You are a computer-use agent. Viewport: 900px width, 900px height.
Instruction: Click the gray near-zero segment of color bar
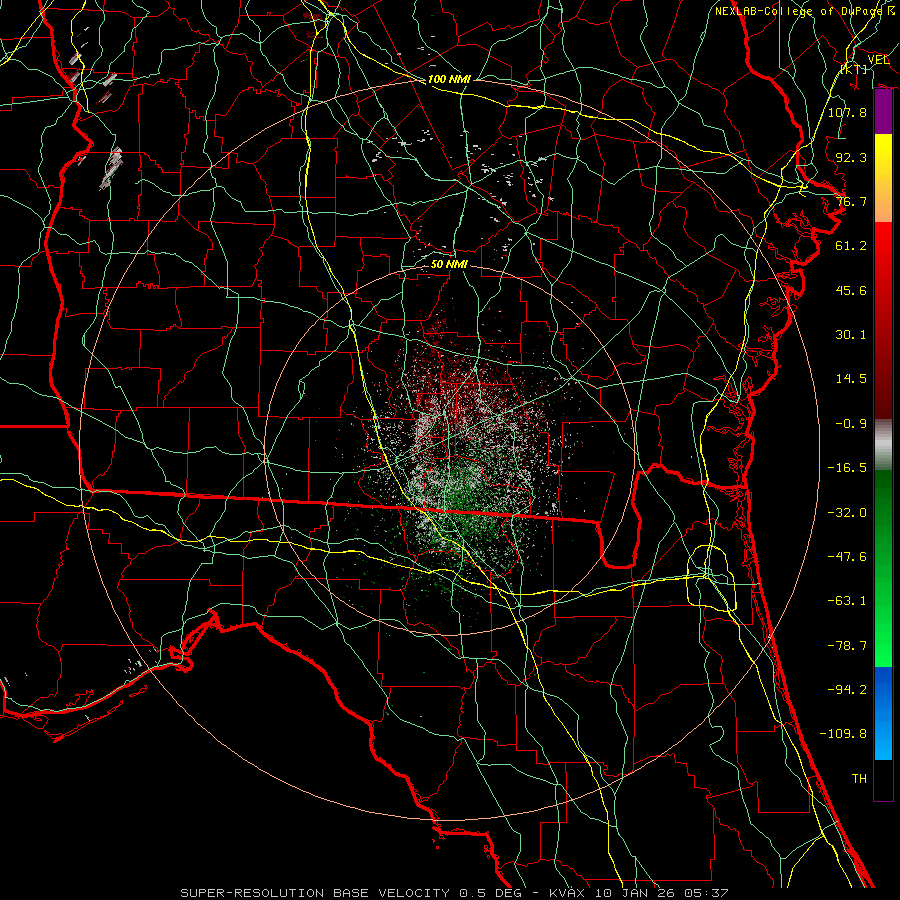pyautogui.click(x=883, y=445)
